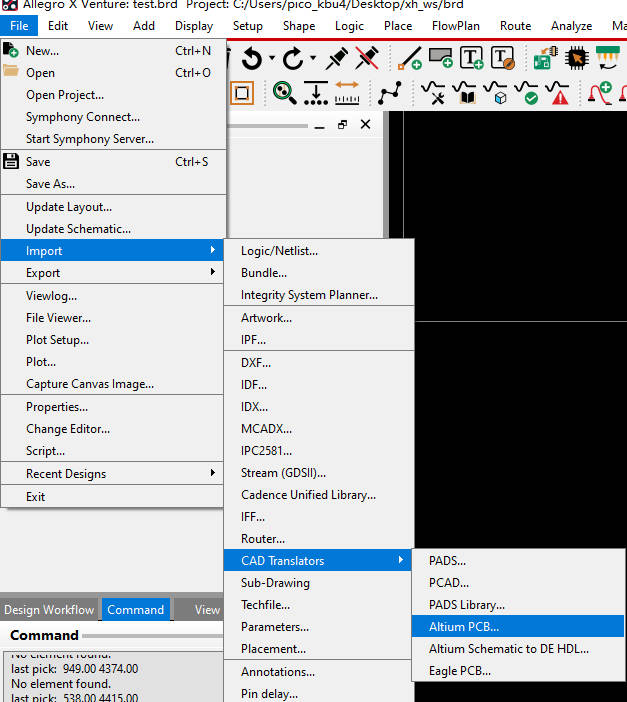Open the Analyze menu
Screen dimensions: 627x702
tap(571, 26)
